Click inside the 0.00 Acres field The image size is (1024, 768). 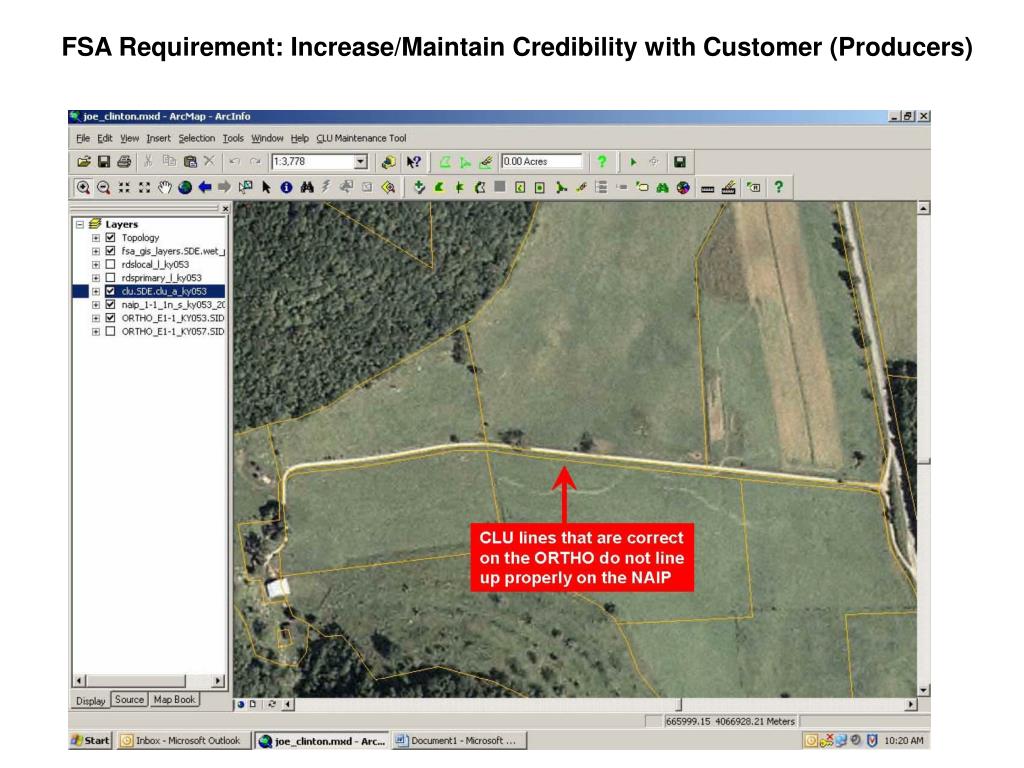541,161
